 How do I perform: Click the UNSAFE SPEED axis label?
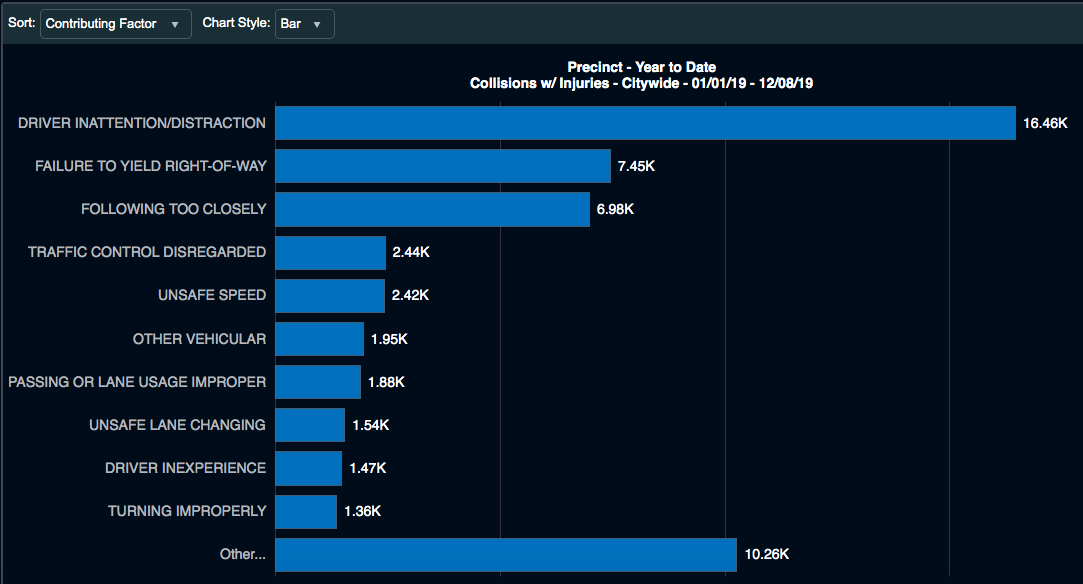pyautogui.click(x=212, y=295)
